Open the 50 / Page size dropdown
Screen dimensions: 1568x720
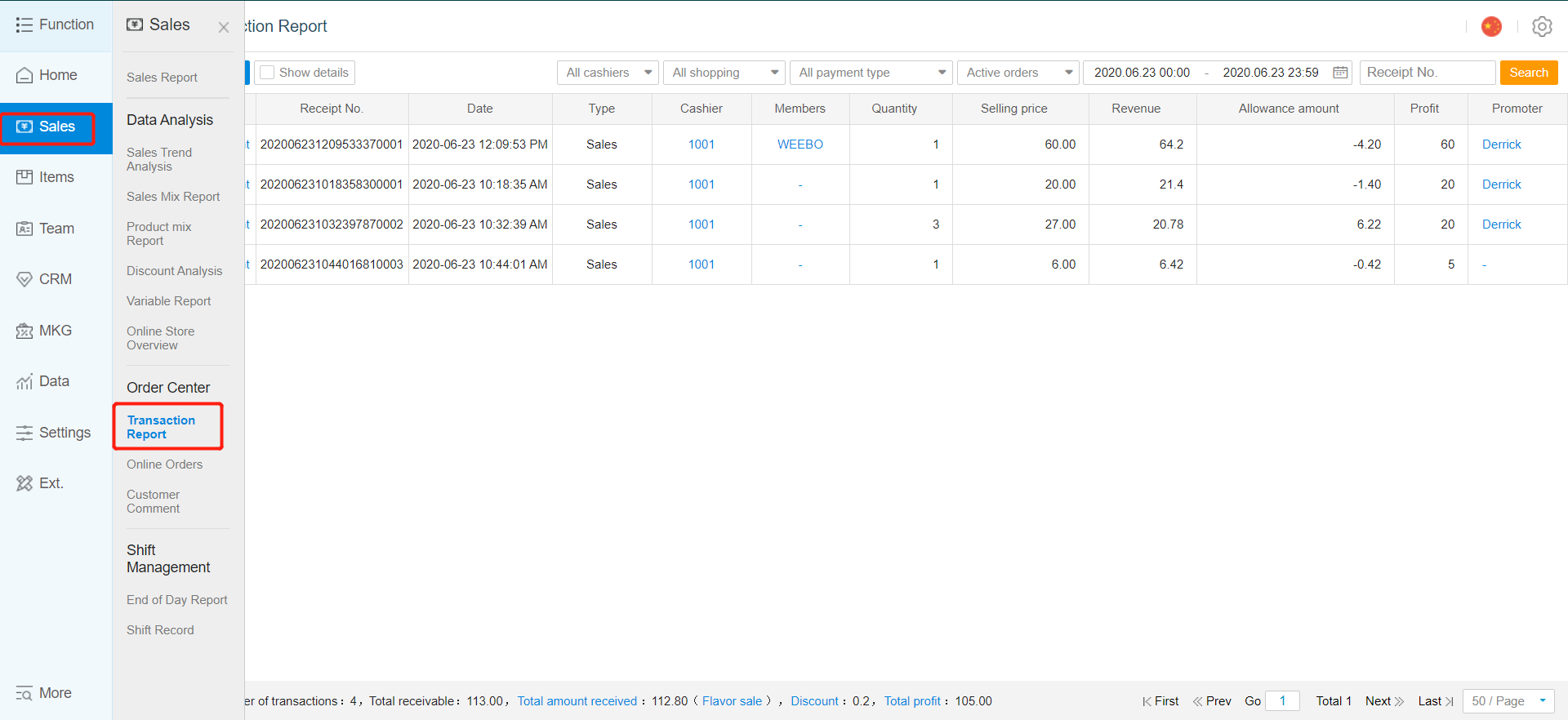click(1508, 701)
